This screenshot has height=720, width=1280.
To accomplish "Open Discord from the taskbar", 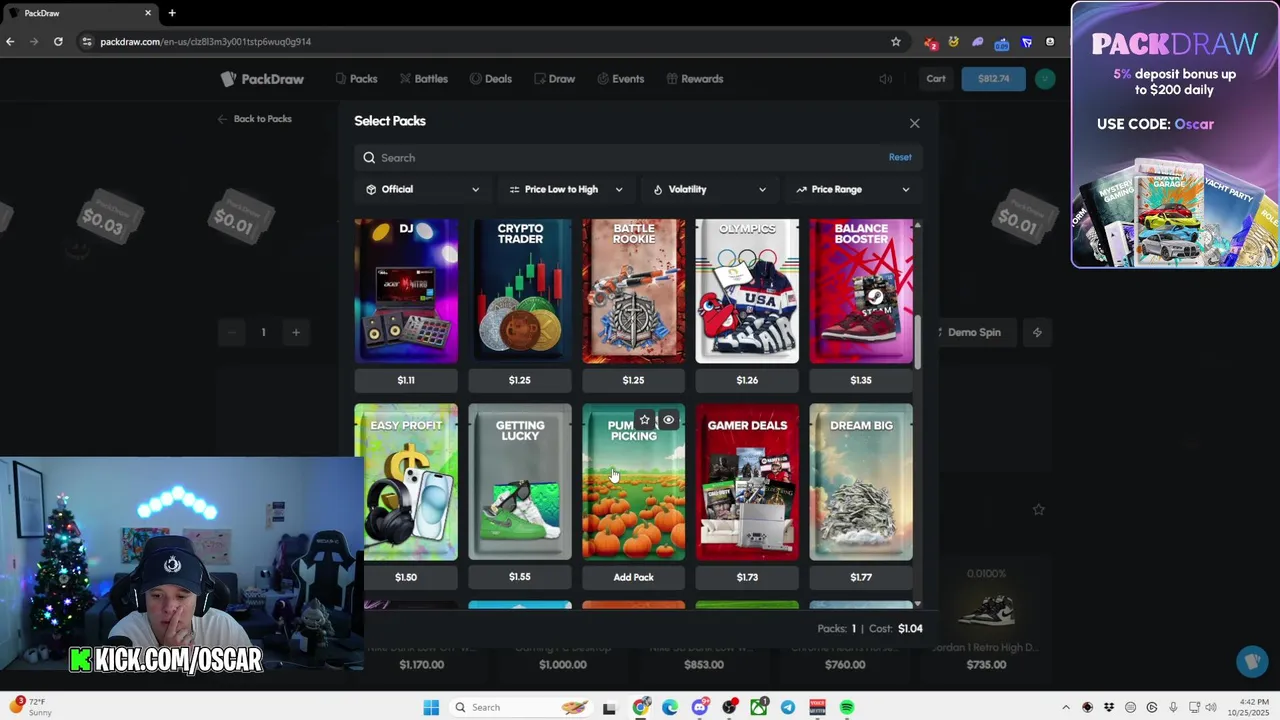I will (x=700, y=707).
